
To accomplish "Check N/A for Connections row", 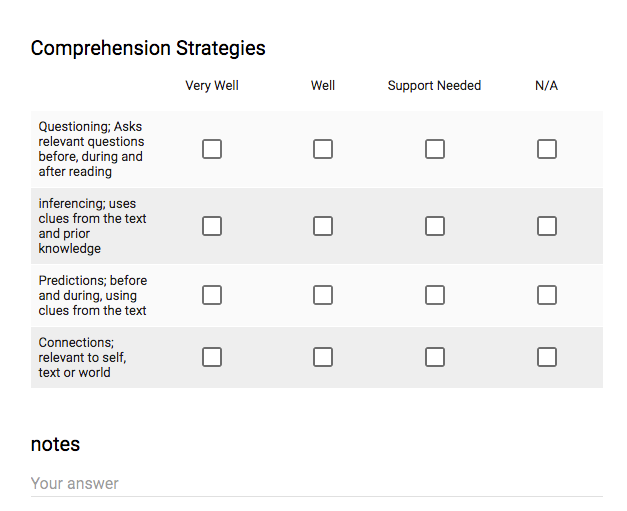I will 547,357.
